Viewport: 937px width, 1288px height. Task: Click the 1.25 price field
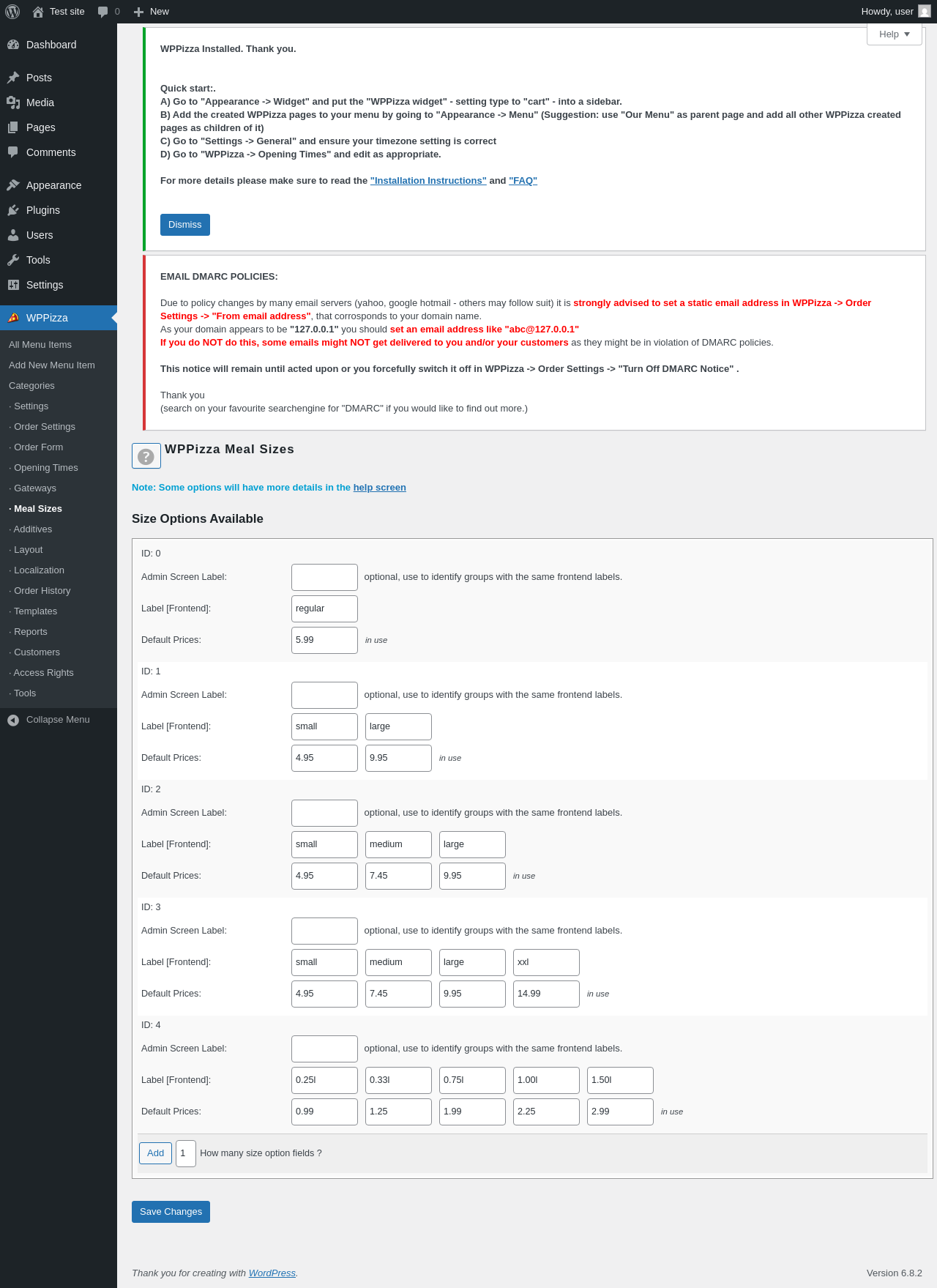click(x=398, y=1112)
